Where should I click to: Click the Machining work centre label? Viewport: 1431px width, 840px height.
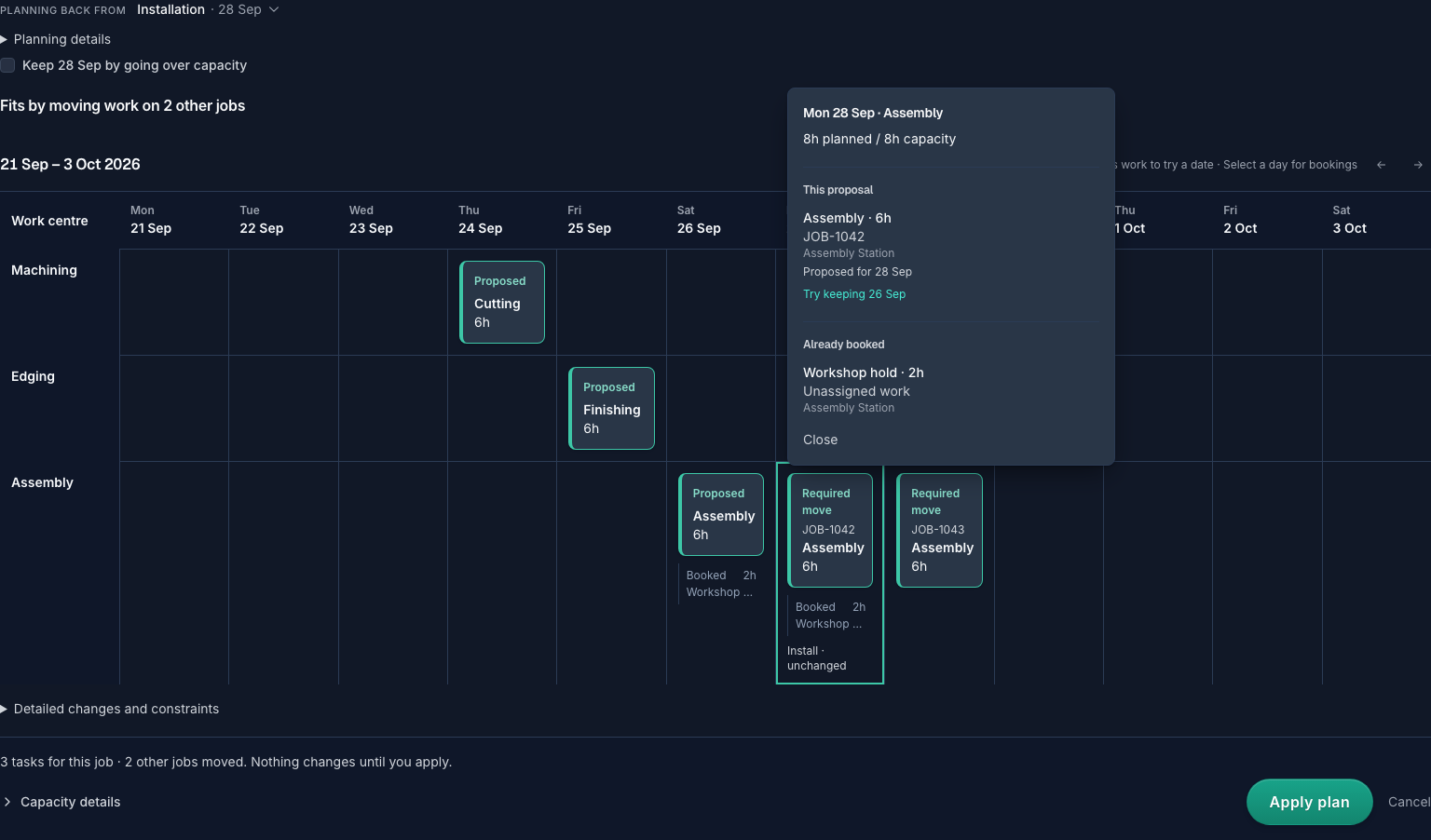[x=44, y=270]
